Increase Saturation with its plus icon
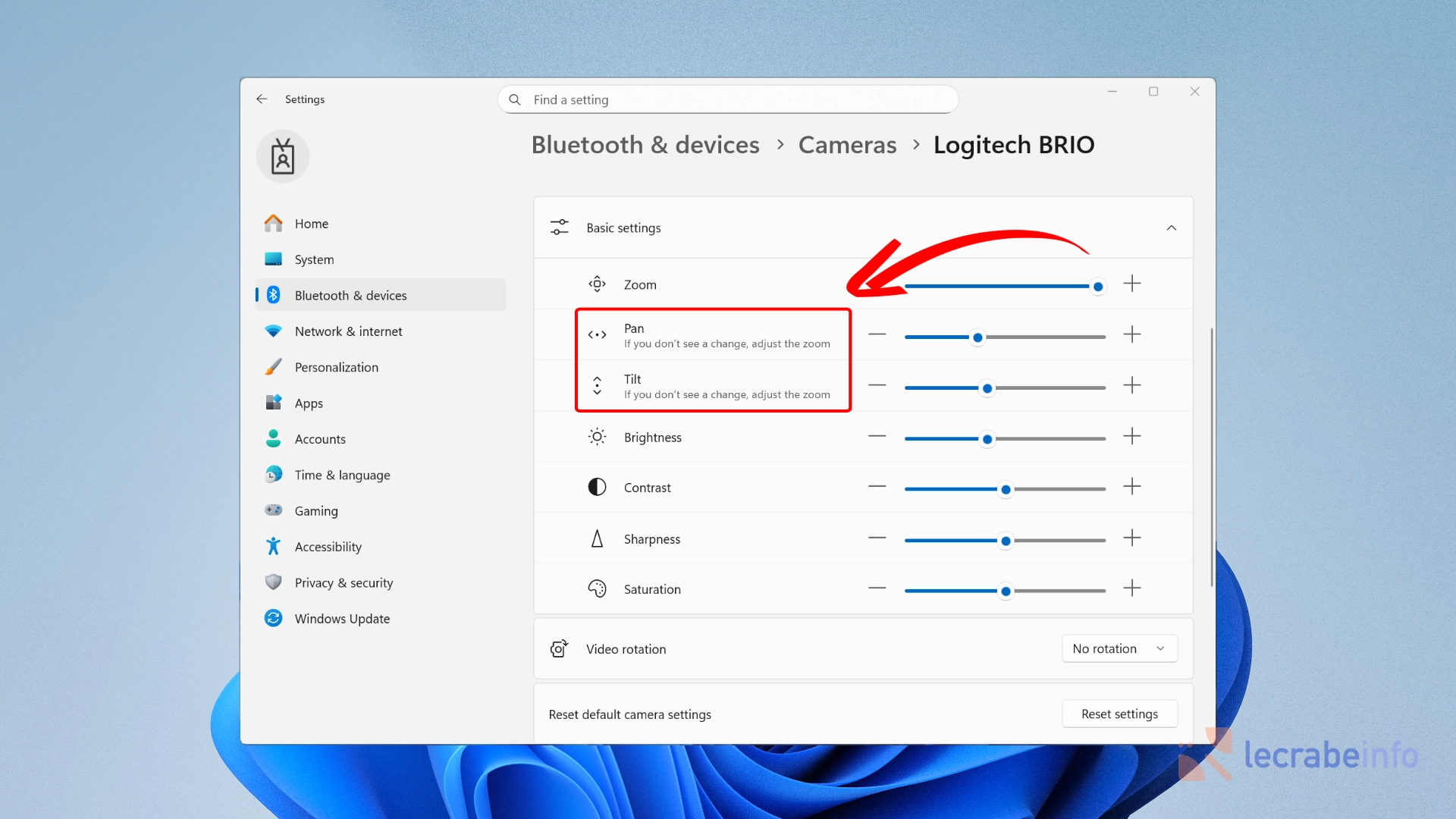The image size is (1456, 819). [x=1132, y=588]
